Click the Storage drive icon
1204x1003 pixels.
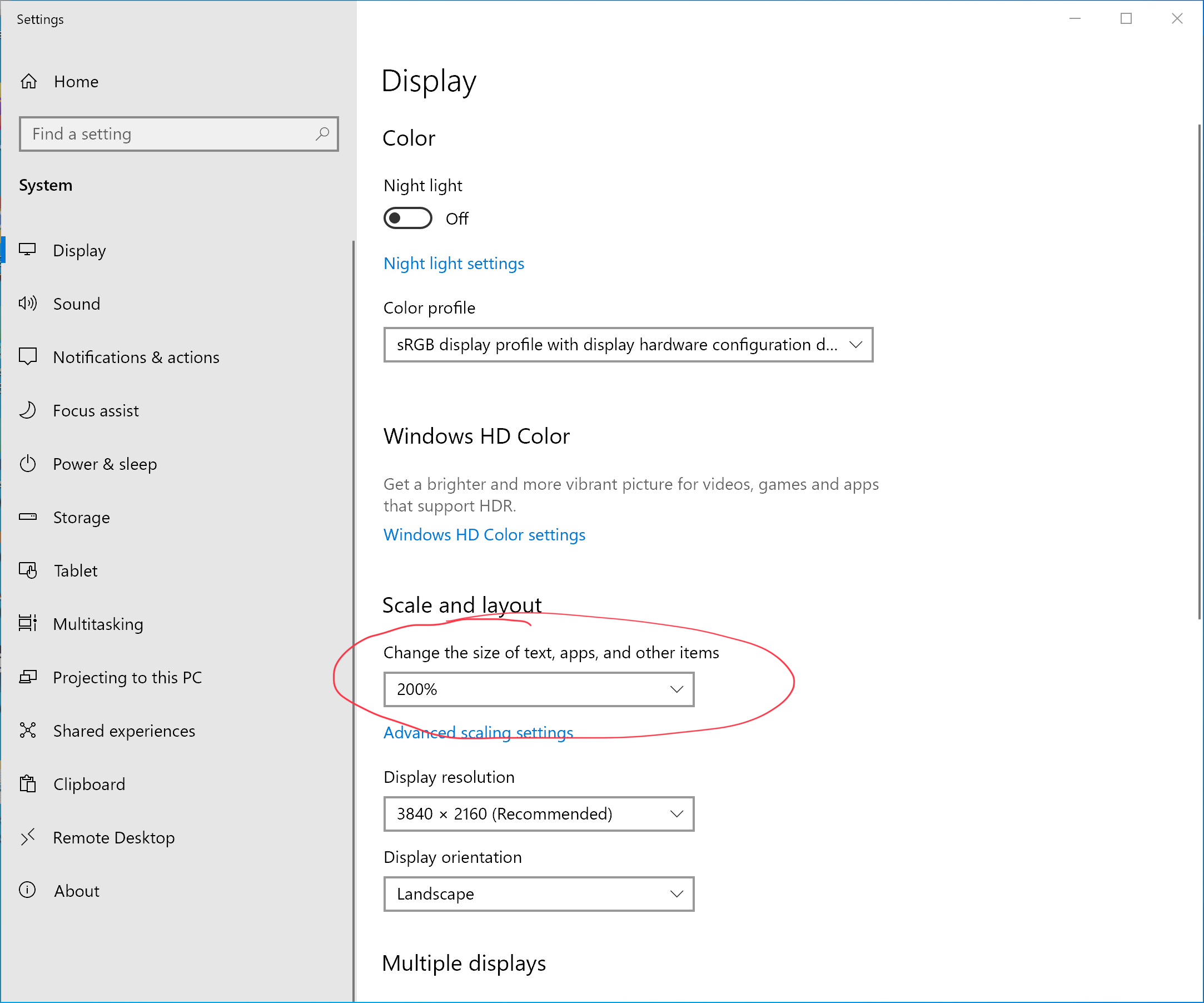pyautogui.click(x=28, y=517)
